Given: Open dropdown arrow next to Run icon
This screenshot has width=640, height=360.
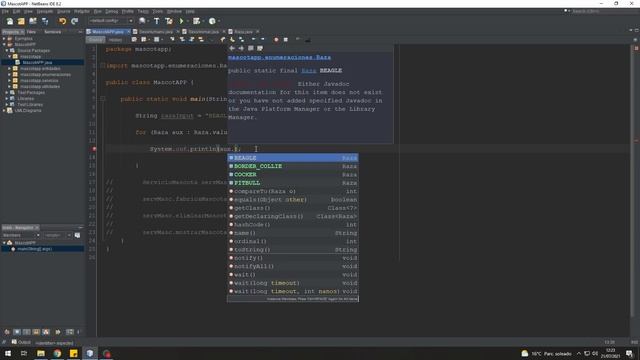Looking at the screenshot, I should (x=187, y=21).
